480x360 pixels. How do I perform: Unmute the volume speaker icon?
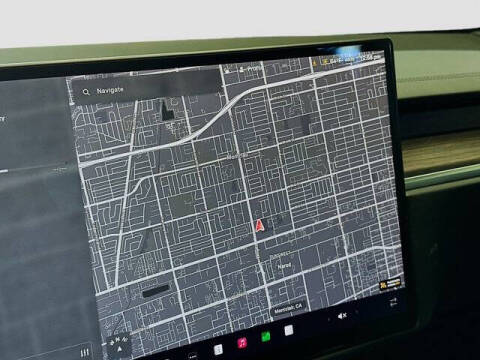(342, 316)
